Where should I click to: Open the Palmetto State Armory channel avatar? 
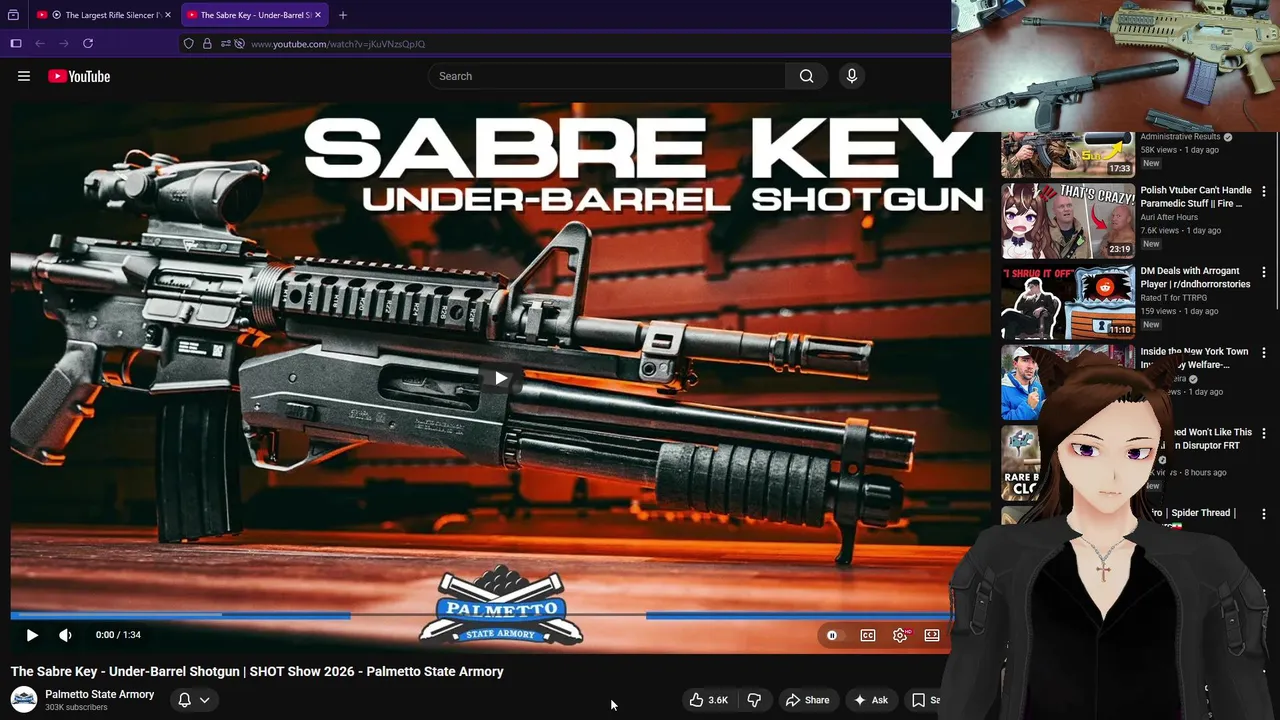click(24, 700)
